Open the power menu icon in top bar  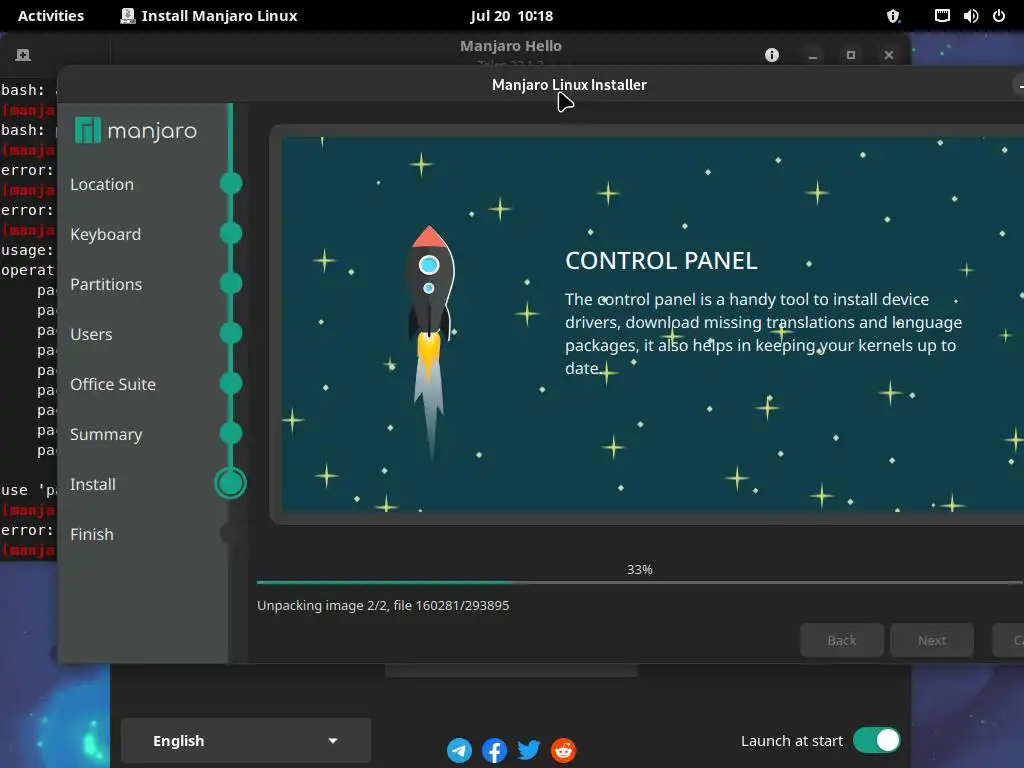click(999, 16)
